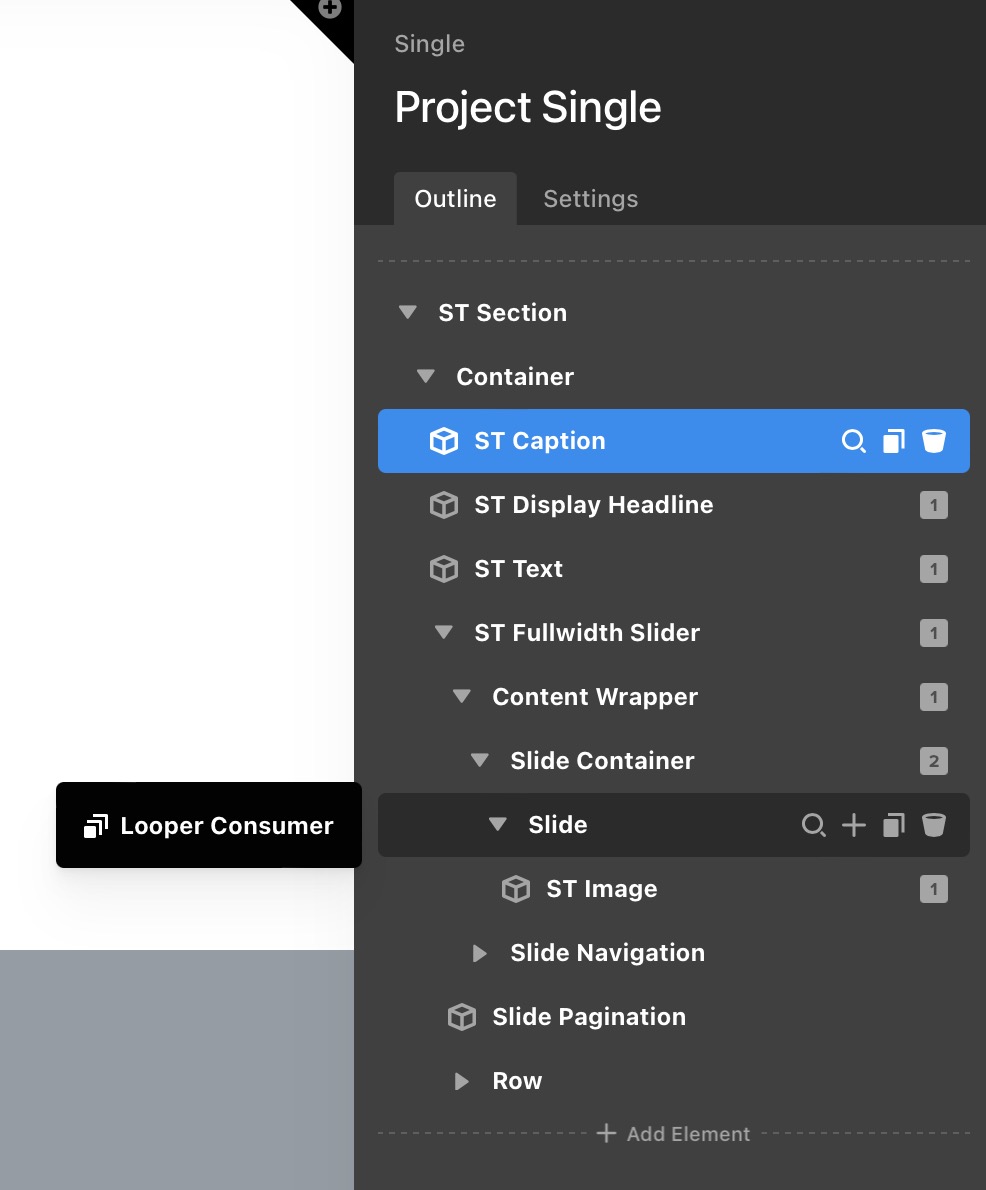Viewport: 986px width, 1190px height.
Task: Duplicate the Slide element
Action: tap(893, 825)
